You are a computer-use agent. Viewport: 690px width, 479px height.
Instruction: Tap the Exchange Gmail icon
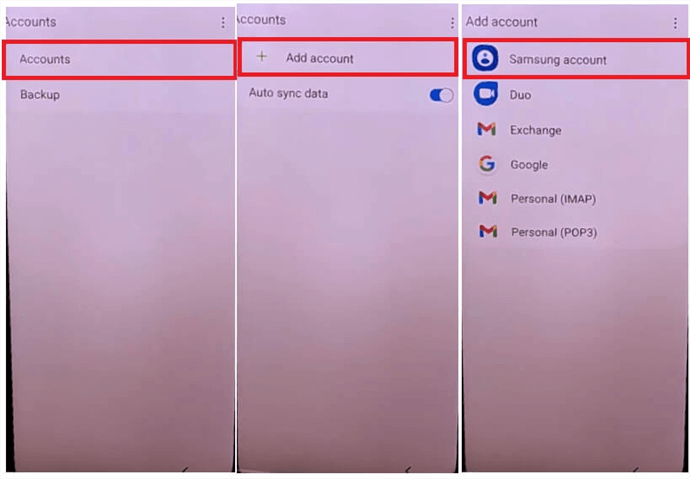click(x=487, y=129)
